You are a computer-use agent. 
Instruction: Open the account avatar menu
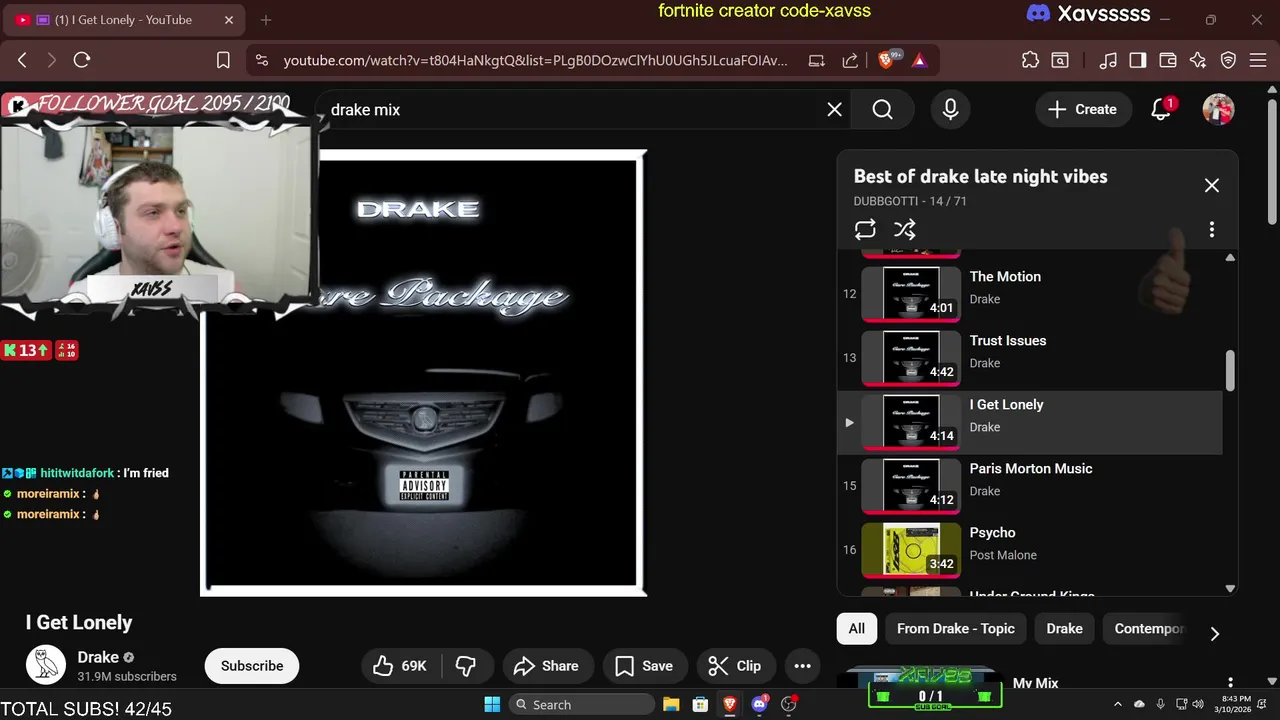tap(1218, 109)
